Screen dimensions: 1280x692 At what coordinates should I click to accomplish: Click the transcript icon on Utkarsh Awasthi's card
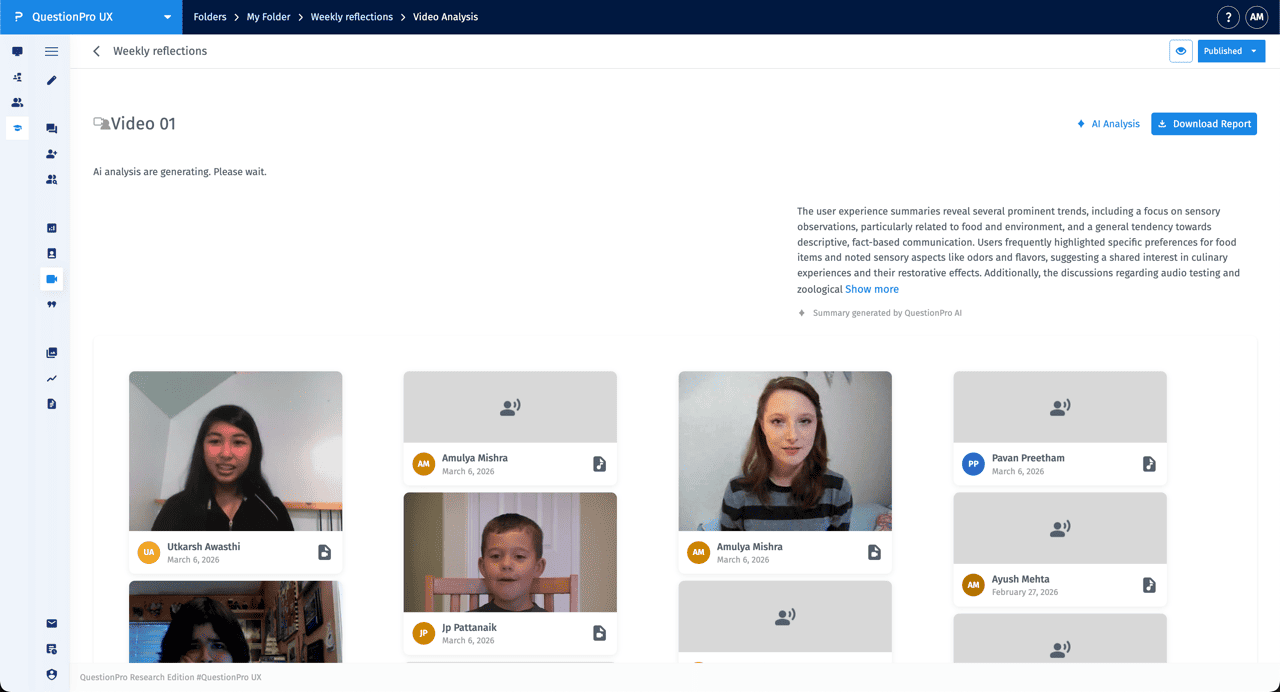325,552
